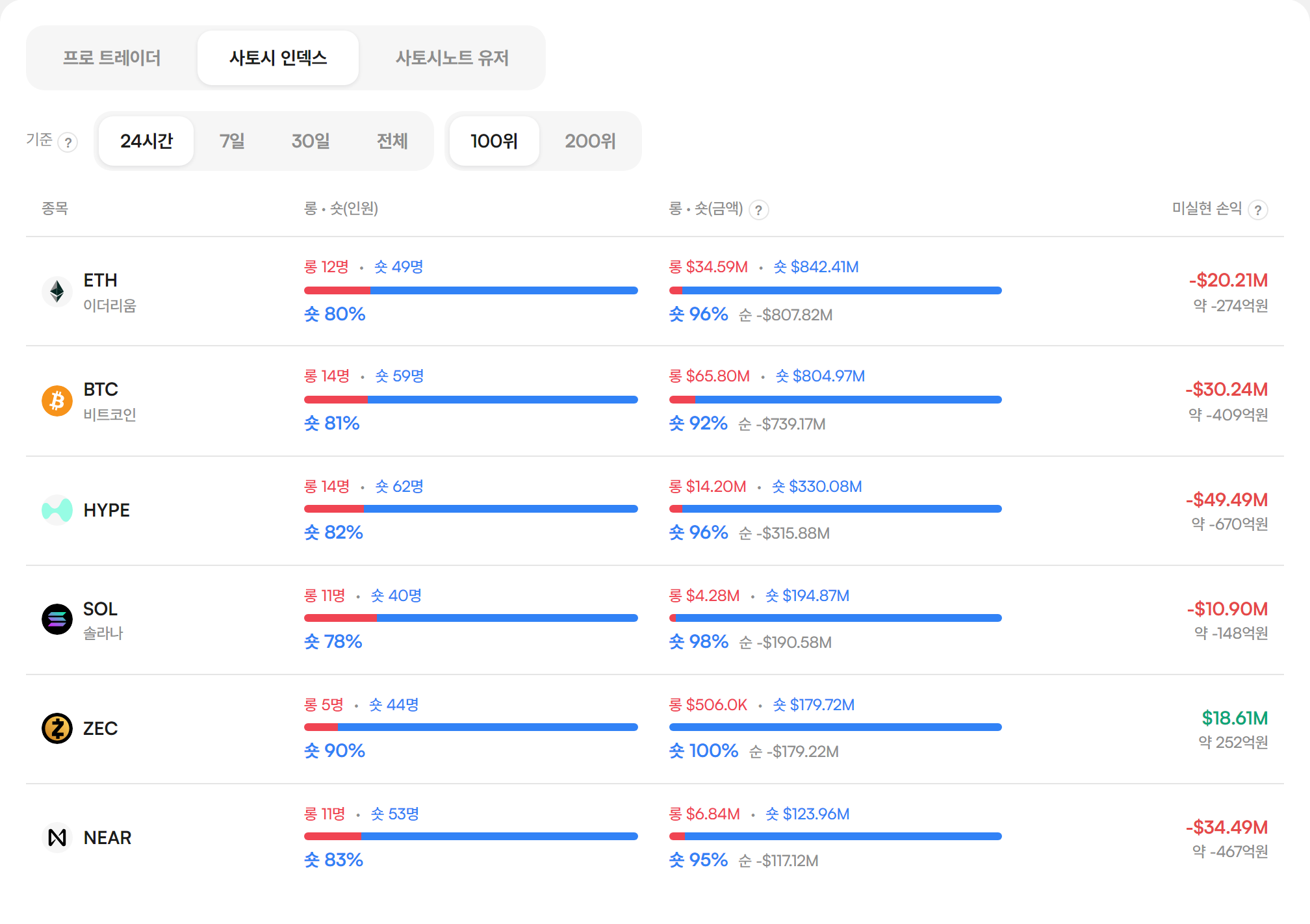
Task: Switch to the 200위 ranking filter
Action: (x=590, y=141)
